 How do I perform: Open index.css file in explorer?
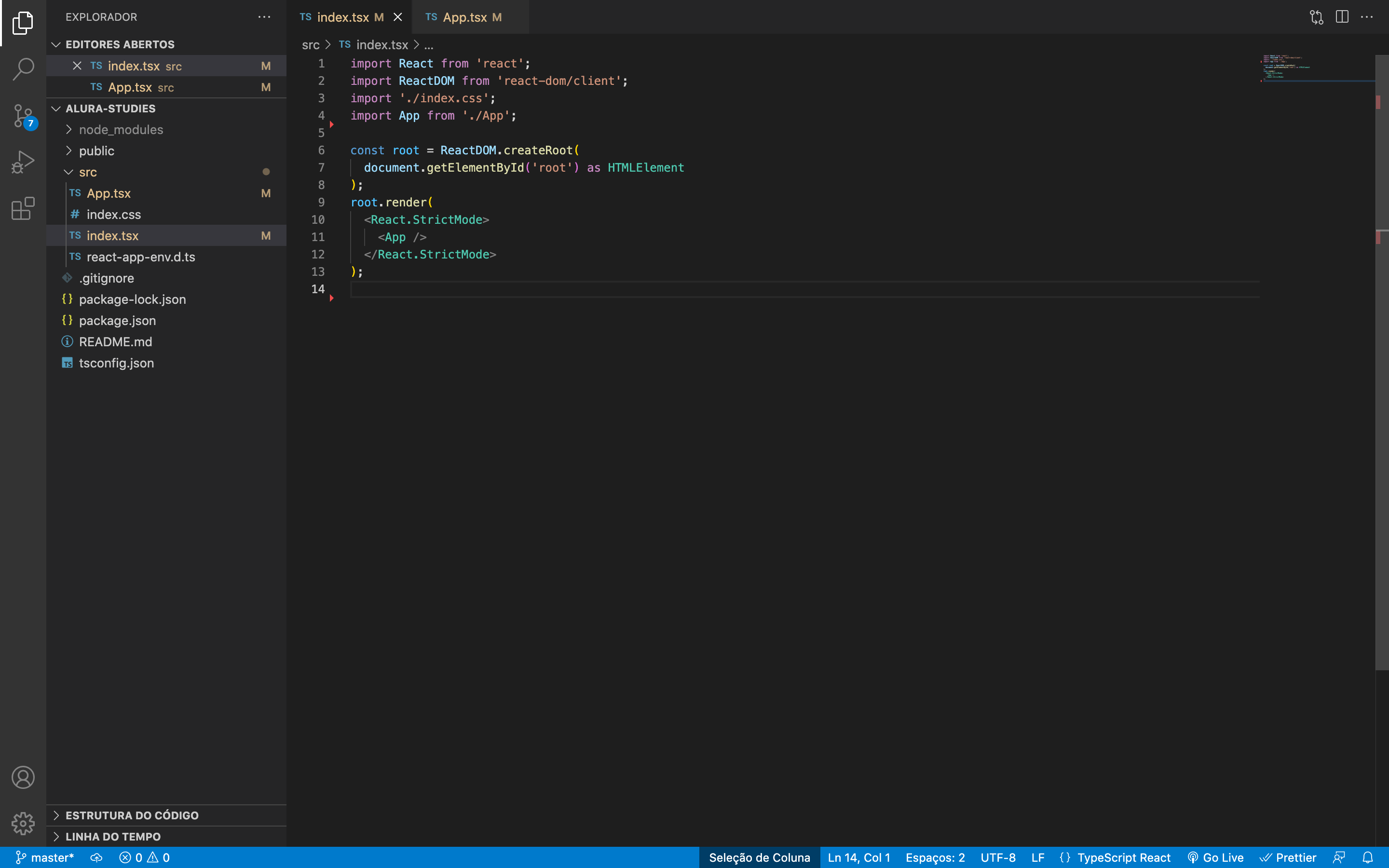click(166, 215)
